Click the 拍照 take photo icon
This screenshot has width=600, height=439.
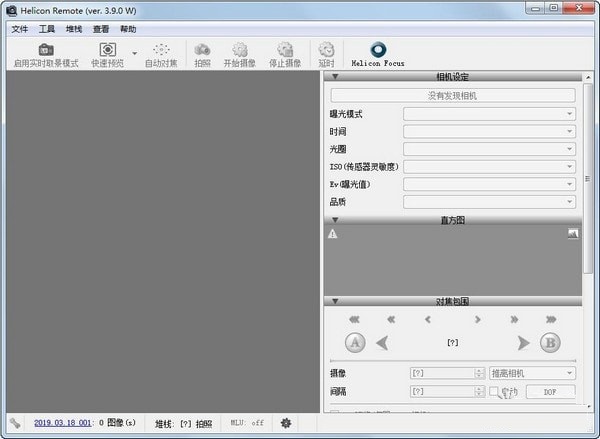[203, 50]
